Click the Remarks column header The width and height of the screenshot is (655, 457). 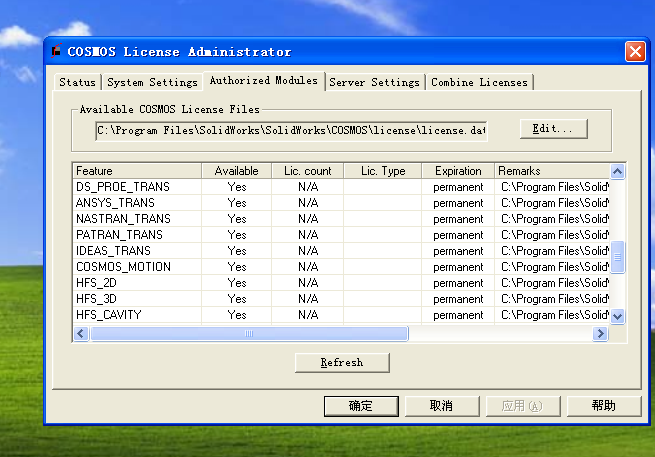(552, 171)
